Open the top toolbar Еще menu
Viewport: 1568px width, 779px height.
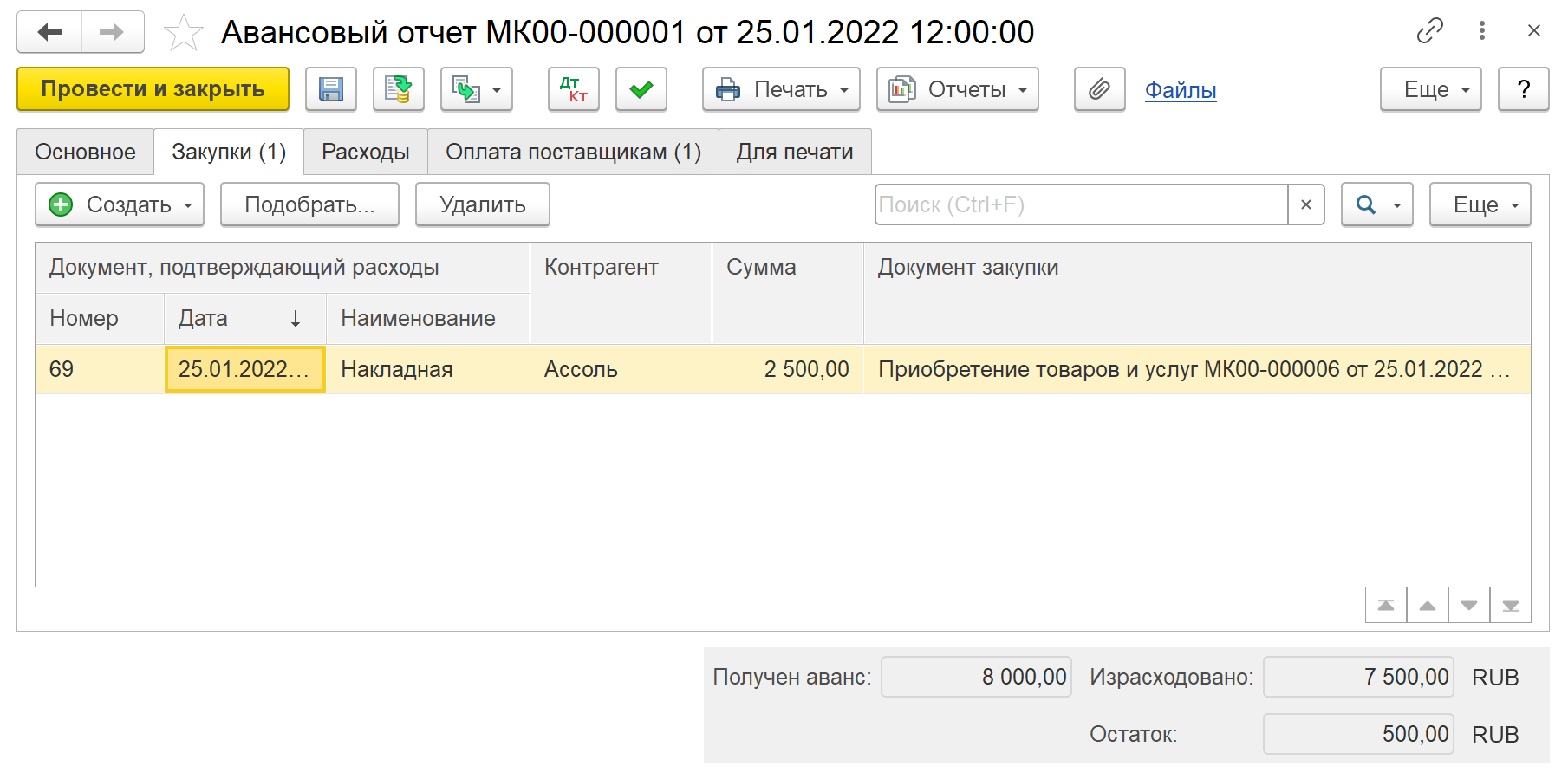[1431, 89]
